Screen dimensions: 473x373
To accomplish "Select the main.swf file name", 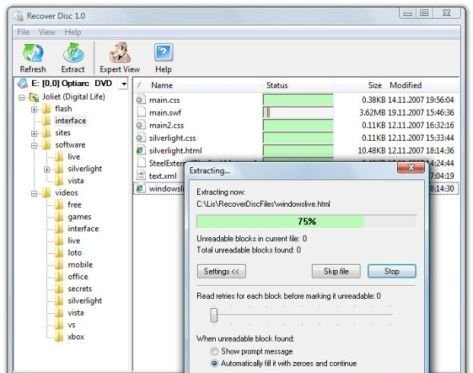I will click(165, 113).
